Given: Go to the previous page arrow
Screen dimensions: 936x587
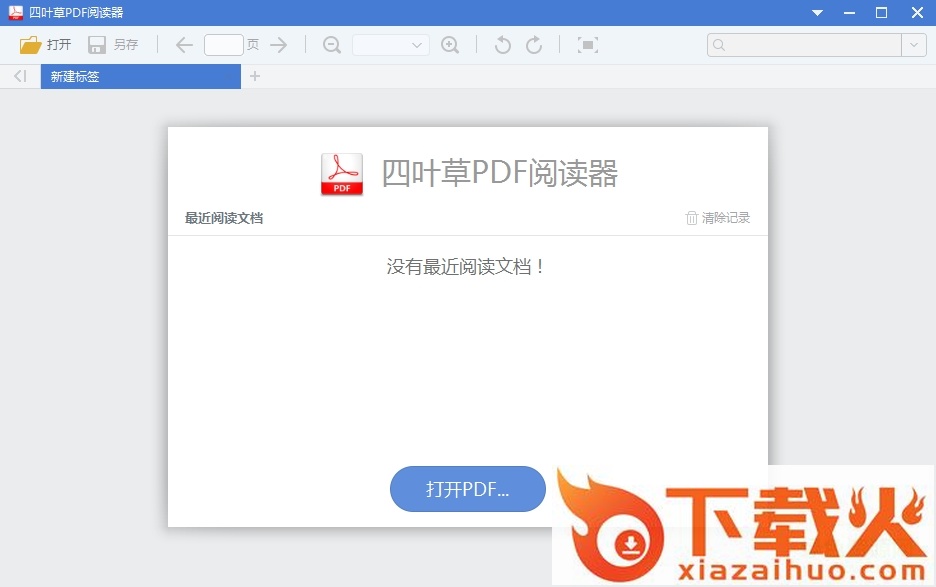Looking at the screenshot, I should click(x=184, y=45).
